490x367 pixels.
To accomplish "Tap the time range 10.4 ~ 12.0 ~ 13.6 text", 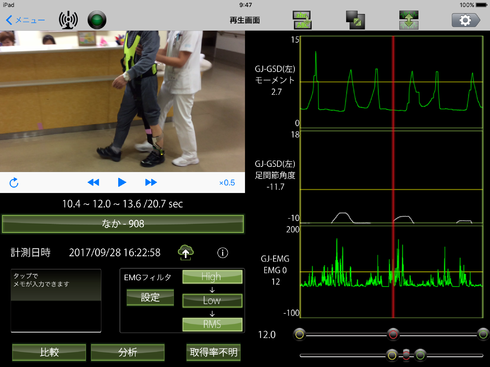I will [x=122, y=204].
